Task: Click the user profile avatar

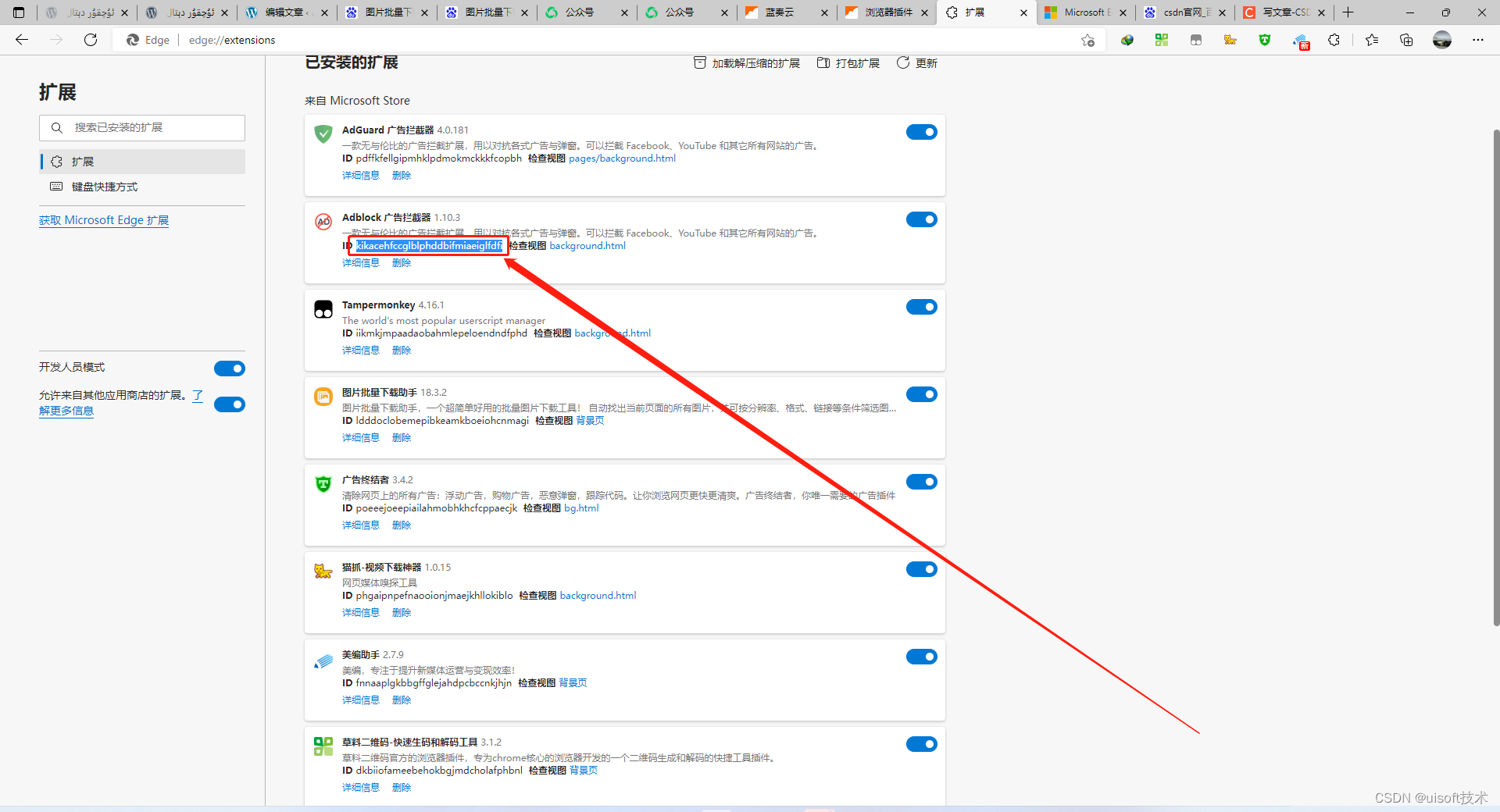Action: 1442,40
